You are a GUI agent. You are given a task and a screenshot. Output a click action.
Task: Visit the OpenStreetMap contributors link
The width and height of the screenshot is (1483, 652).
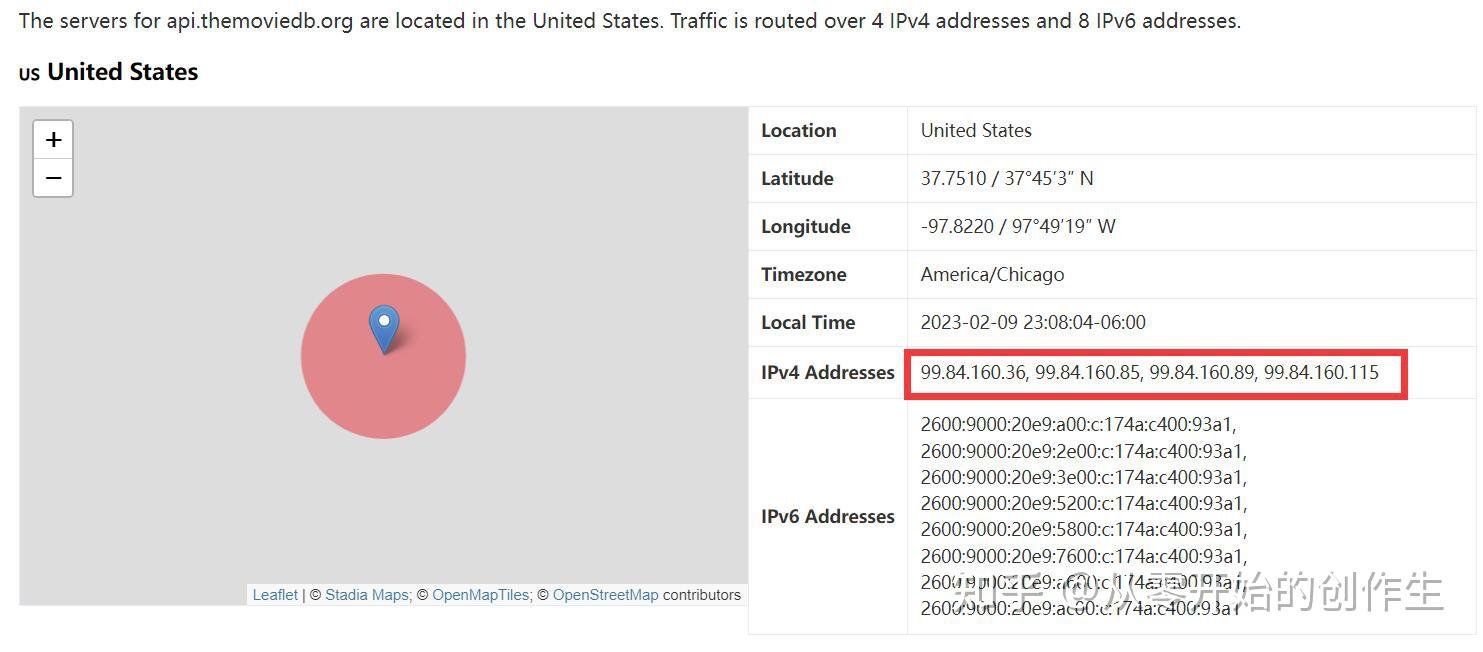[x=605, y=595]
